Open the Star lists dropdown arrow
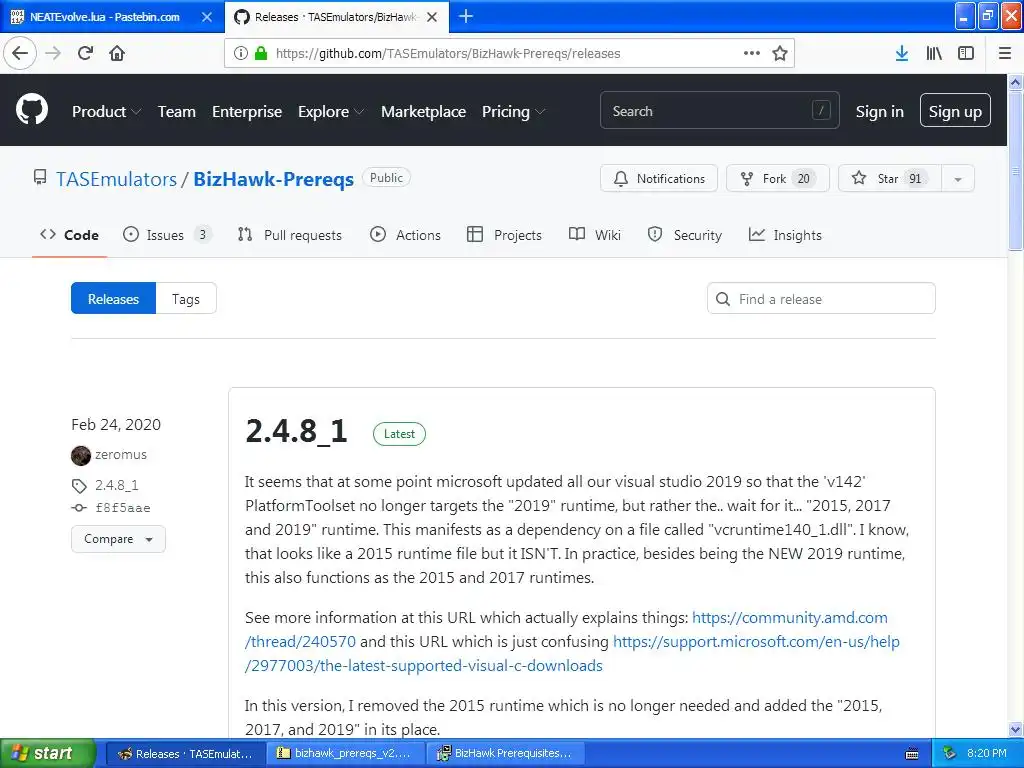Screen dimensions: 1024x768 point(958,179)
